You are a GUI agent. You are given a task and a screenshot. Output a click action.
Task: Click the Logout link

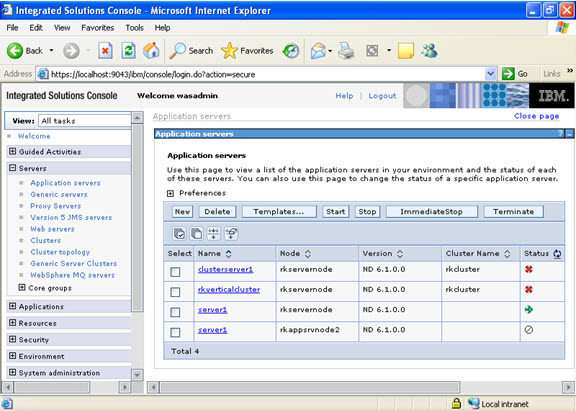(x=382, y=96)
